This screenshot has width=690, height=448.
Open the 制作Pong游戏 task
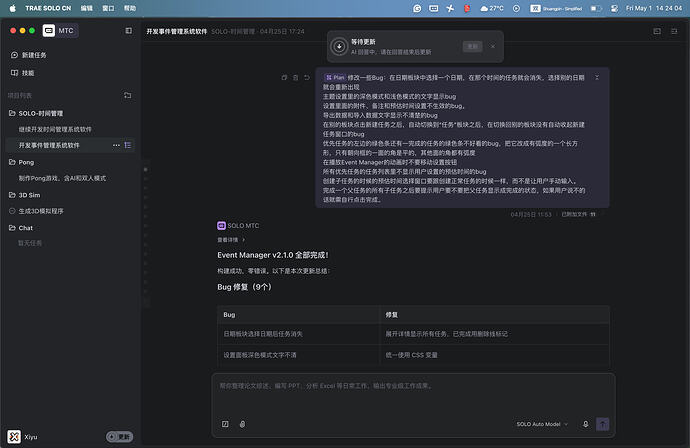coord(62,178)
